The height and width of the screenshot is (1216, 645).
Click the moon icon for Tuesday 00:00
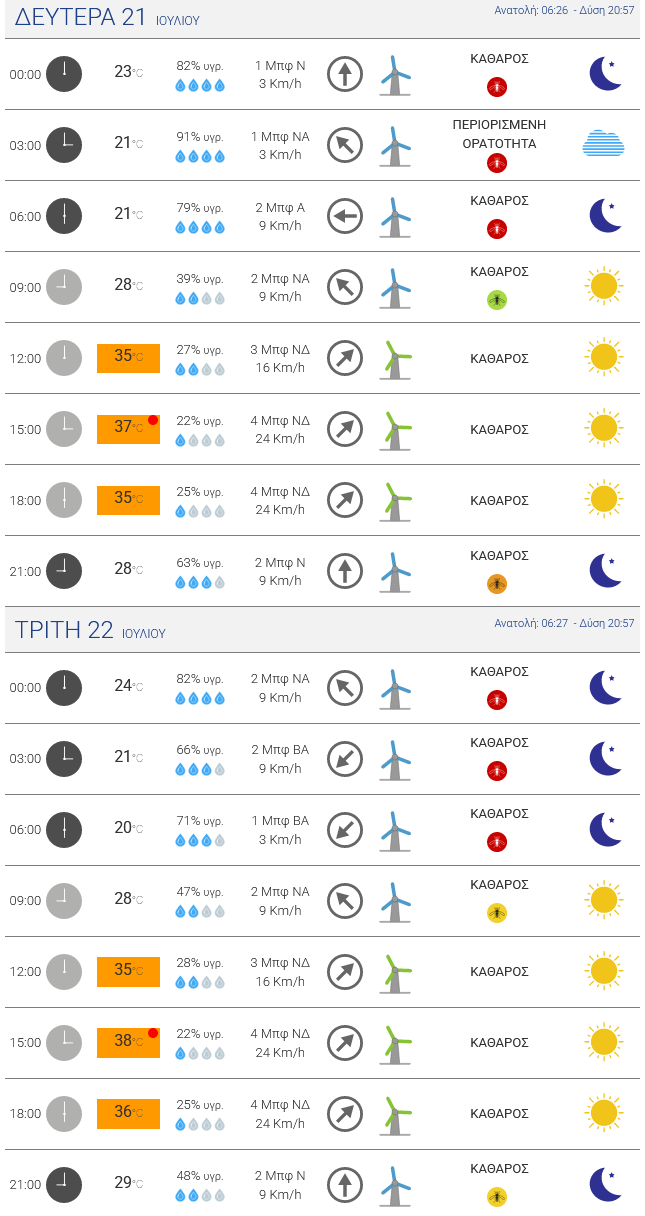(605, 688)
